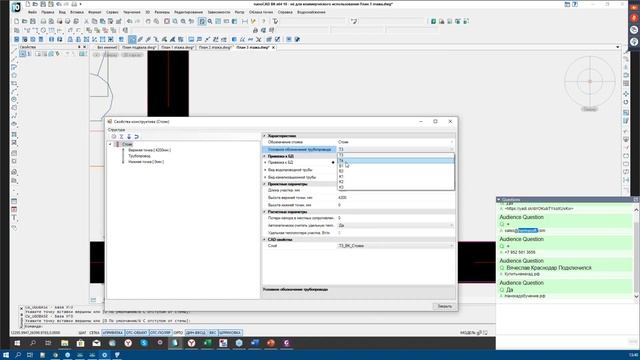Toggle ВЕС lineweight in status bar
640x360 pixels.
click(x=213, y=333)
